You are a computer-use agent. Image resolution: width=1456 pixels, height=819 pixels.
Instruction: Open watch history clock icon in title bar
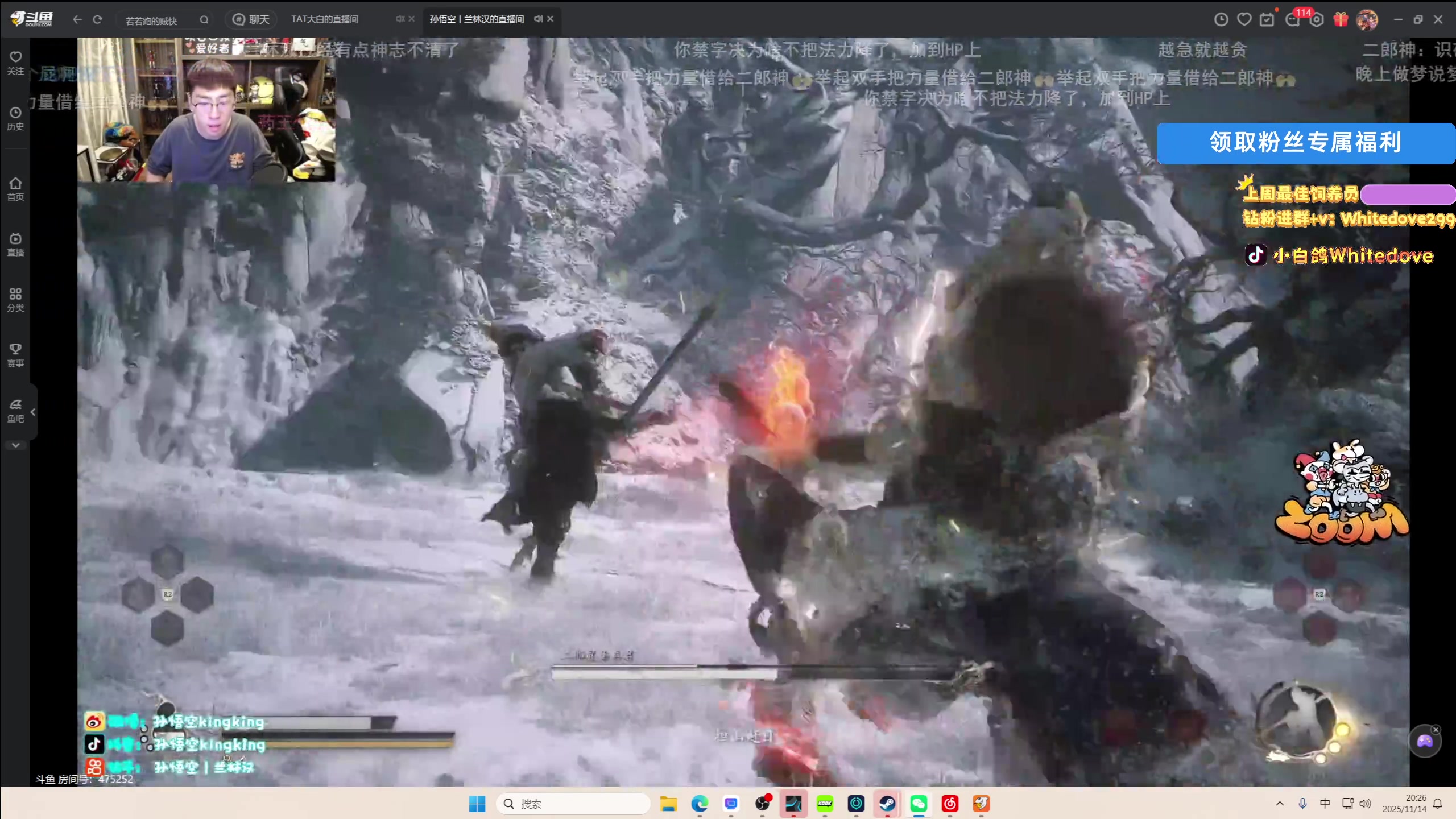1221,19
